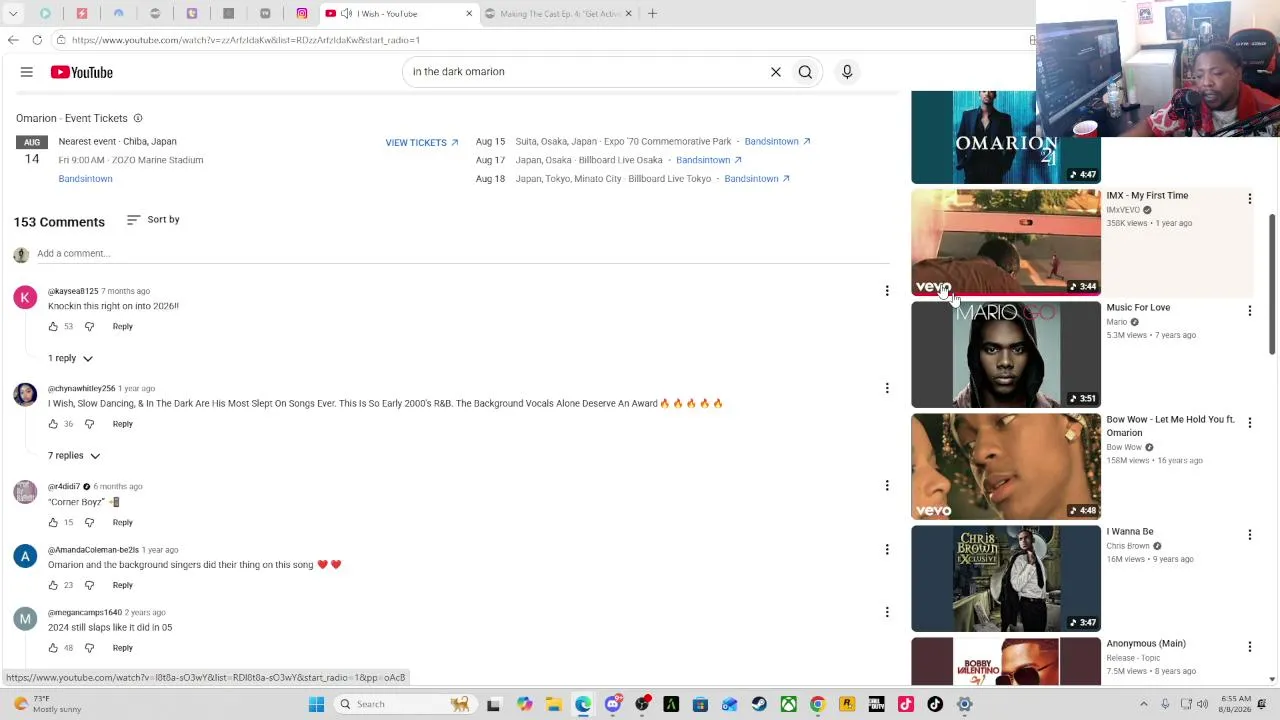Image resolution: width=1280 pixels, height=720 pixels.
Task: Dislike the @chynawhitley256 comment
Action: coord(89,424)
